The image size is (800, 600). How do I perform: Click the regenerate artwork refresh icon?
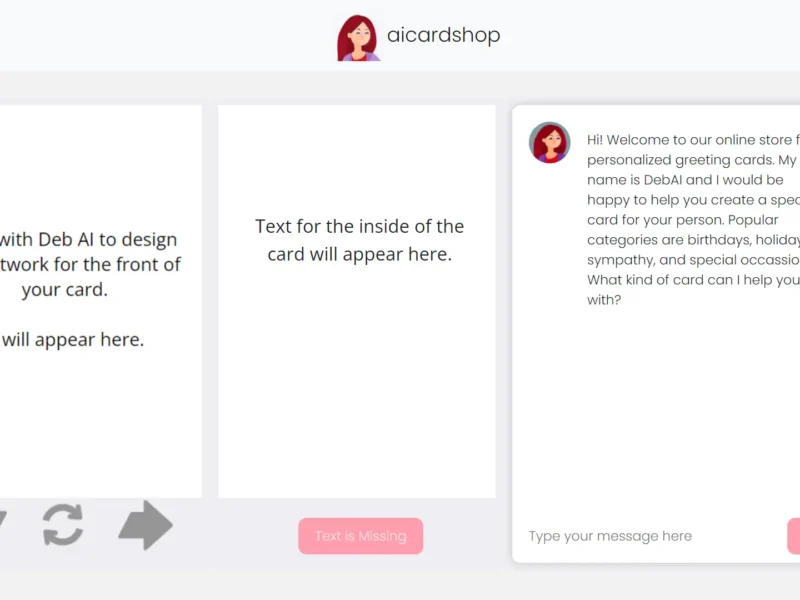(63, 525)
